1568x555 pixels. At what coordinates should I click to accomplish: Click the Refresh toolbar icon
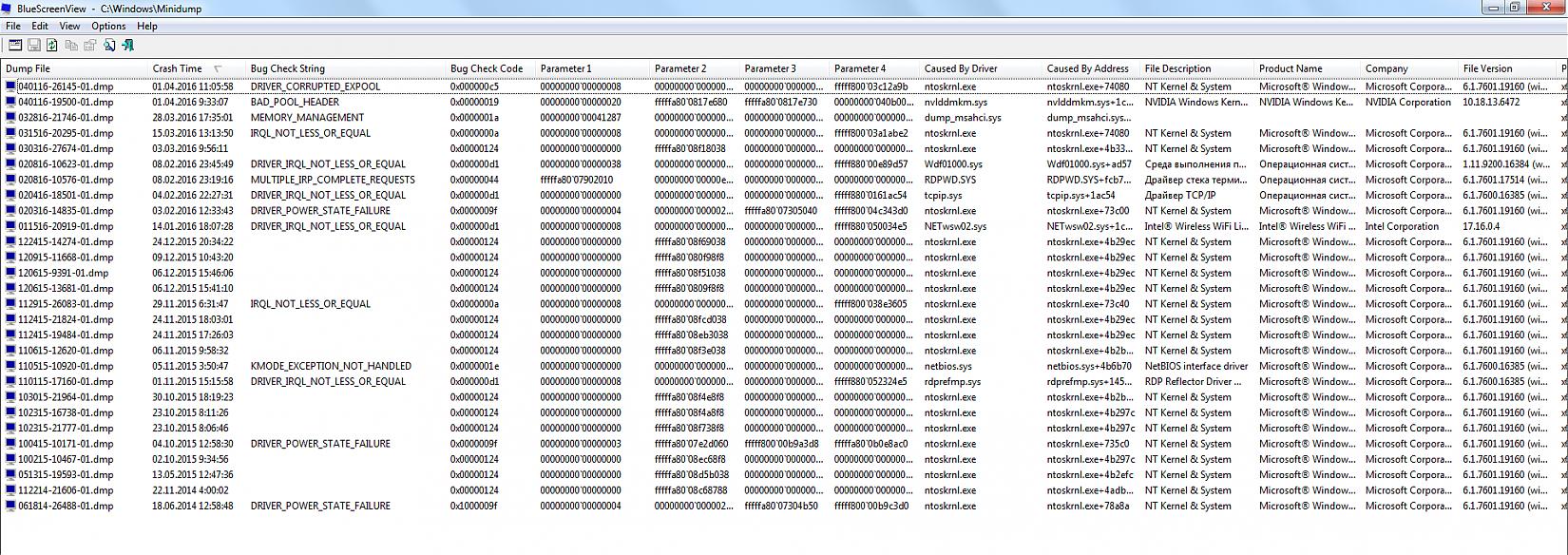pos(52,45)
